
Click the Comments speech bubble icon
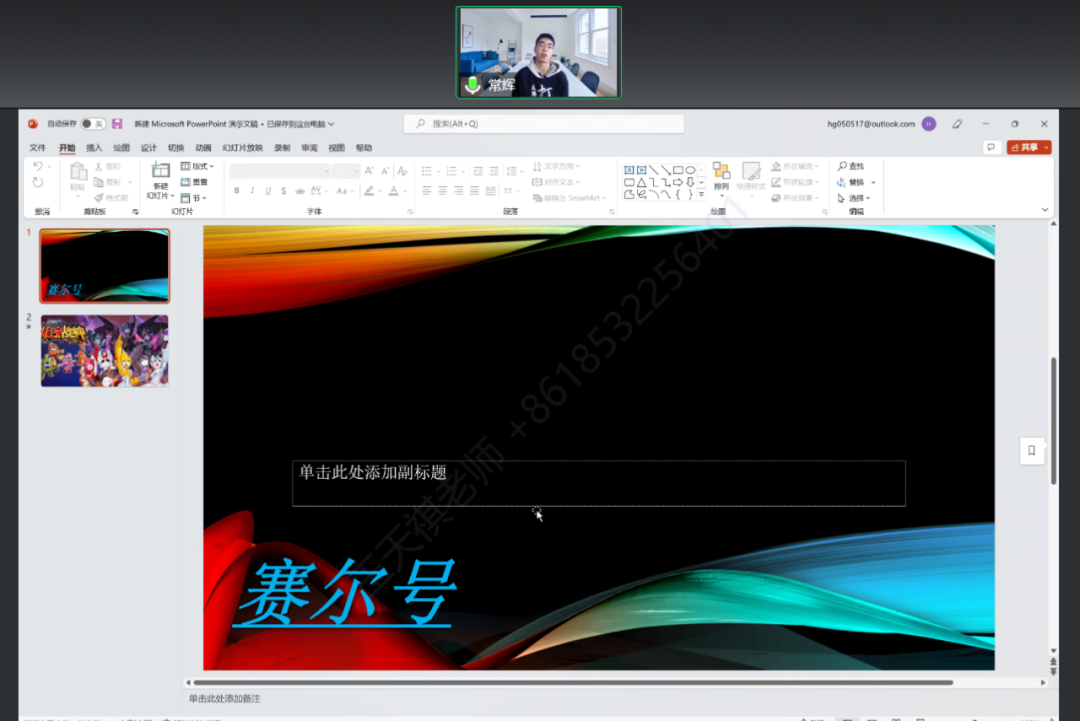[x=991, y=147]
